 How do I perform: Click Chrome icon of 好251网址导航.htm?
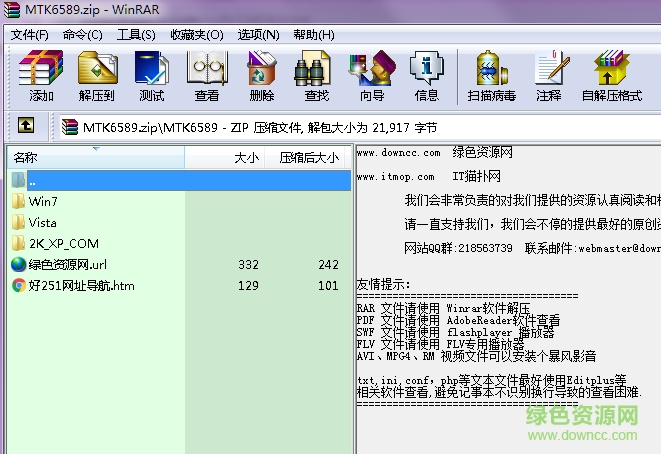(19, 285)
